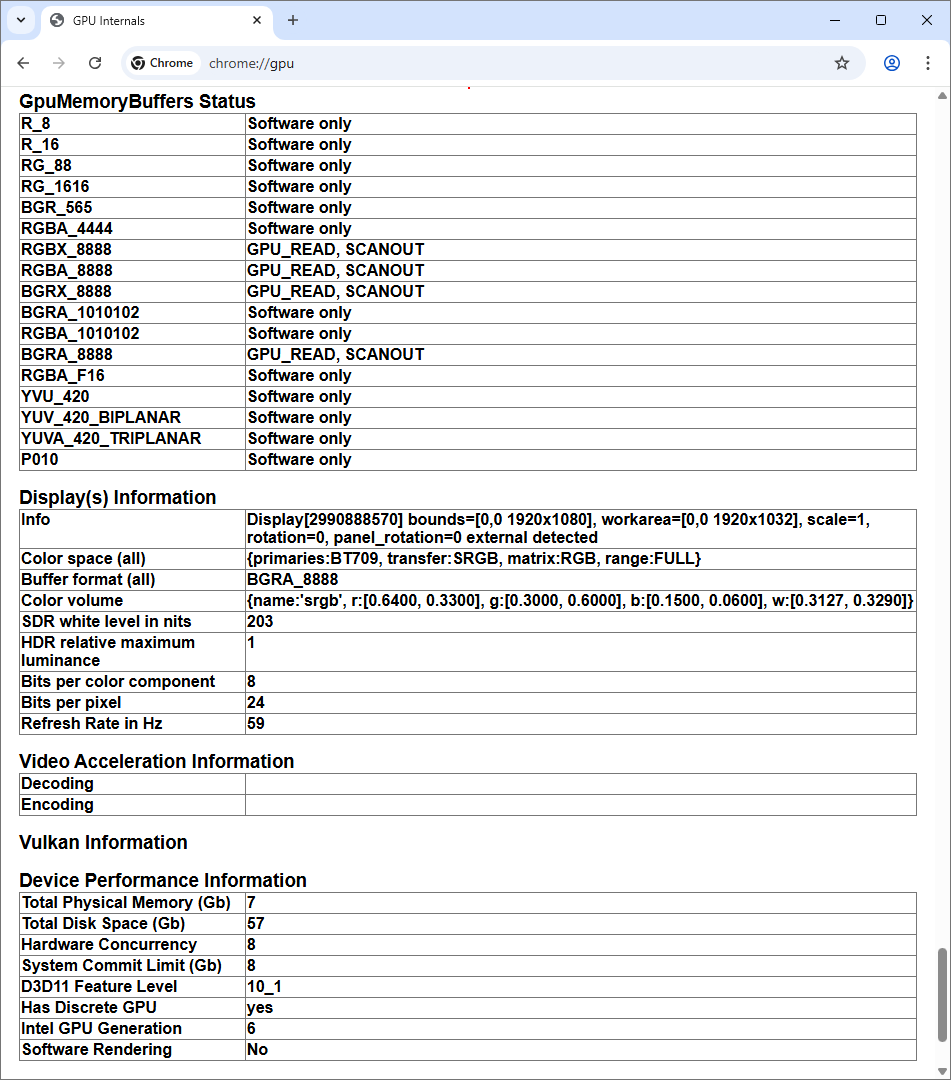
Task: Click the R_8 row label
Action: click(x=36, y=124)
